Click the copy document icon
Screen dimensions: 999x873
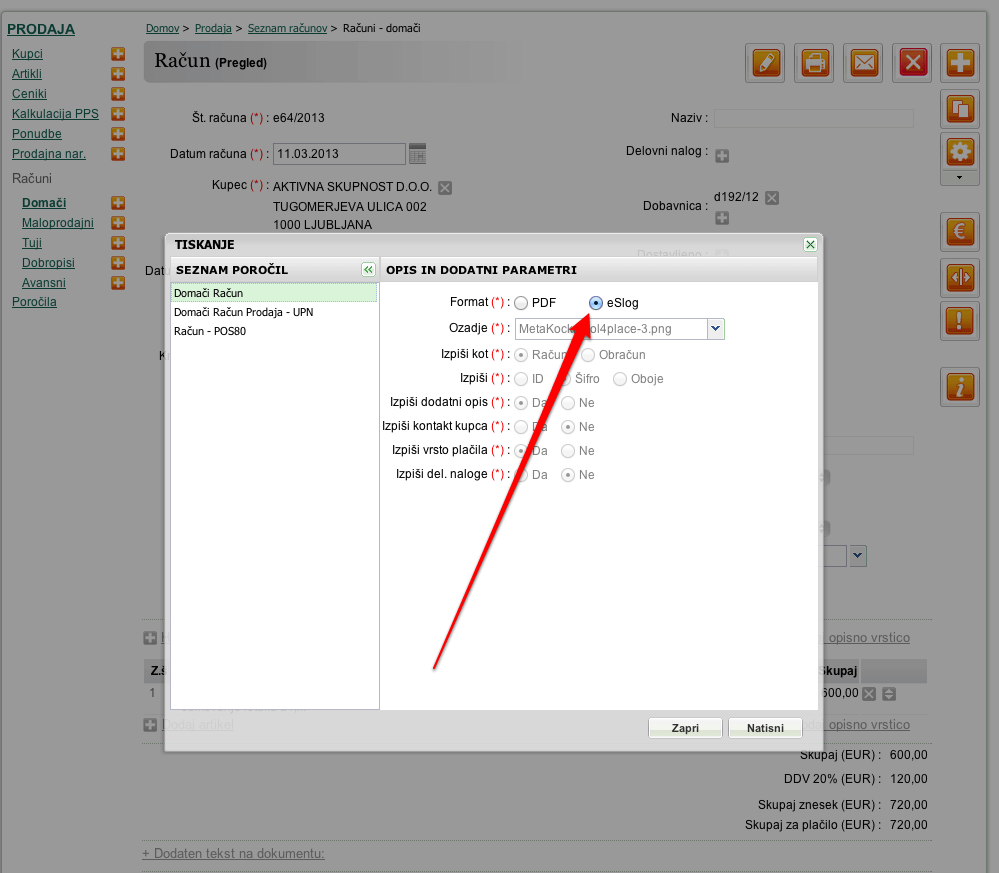pos(960,109)
